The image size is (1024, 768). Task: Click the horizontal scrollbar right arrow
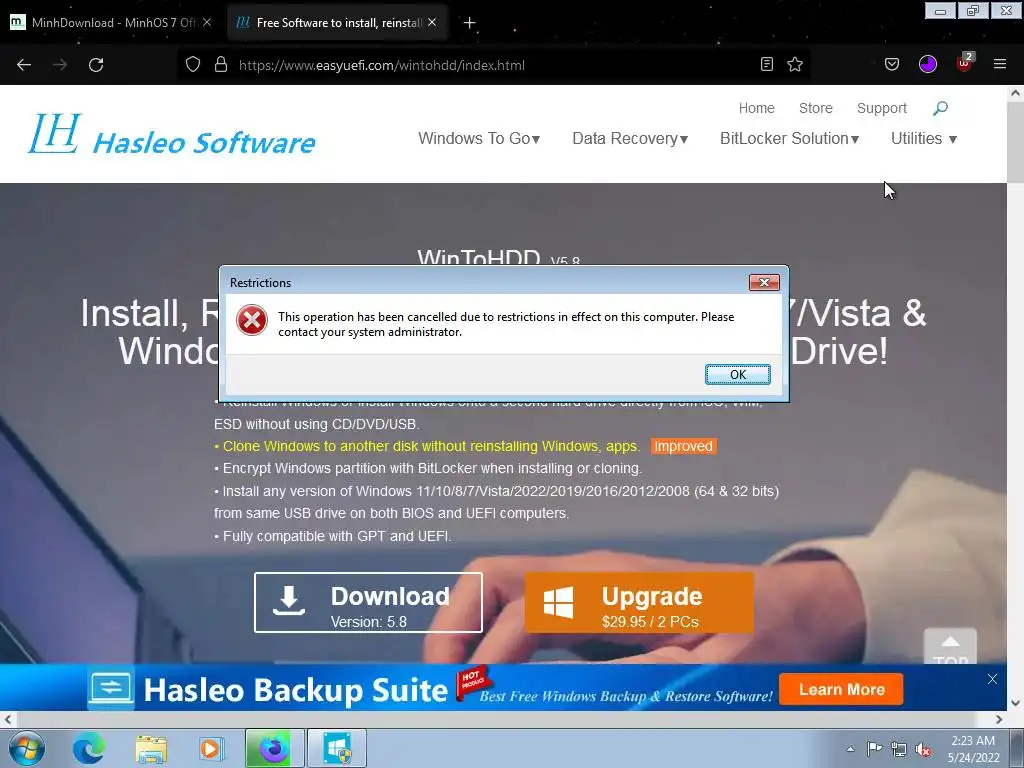[x=999, y=719]
